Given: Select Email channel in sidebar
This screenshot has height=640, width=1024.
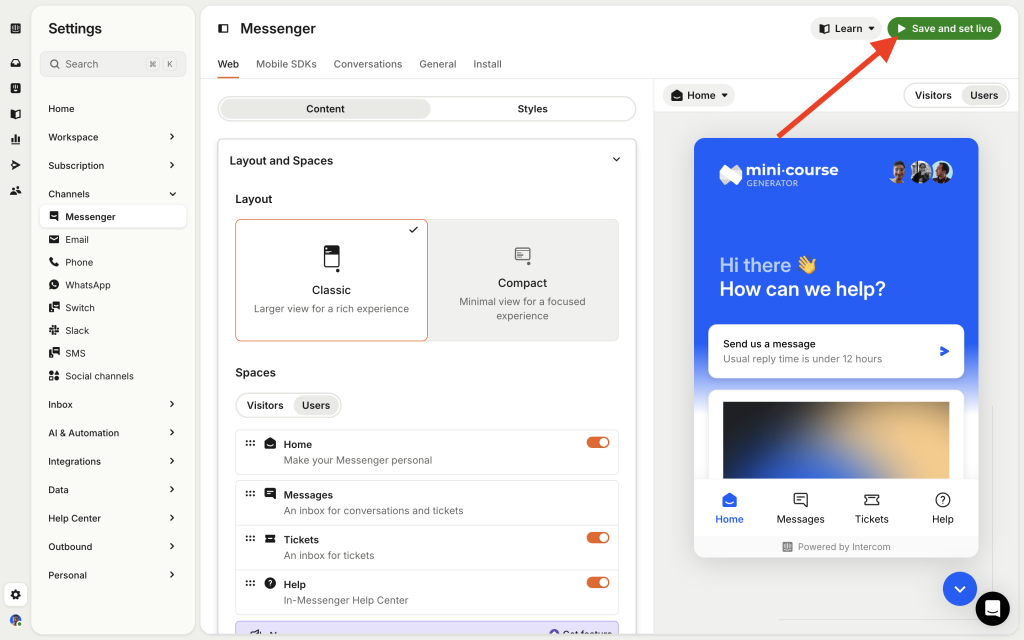Looking at the screenshot, I should [x=113, y=240].
